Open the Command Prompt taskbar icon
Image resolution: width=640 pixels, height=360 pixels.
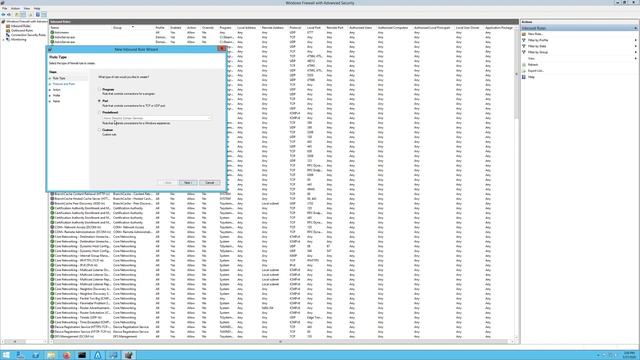coord(82,355)
